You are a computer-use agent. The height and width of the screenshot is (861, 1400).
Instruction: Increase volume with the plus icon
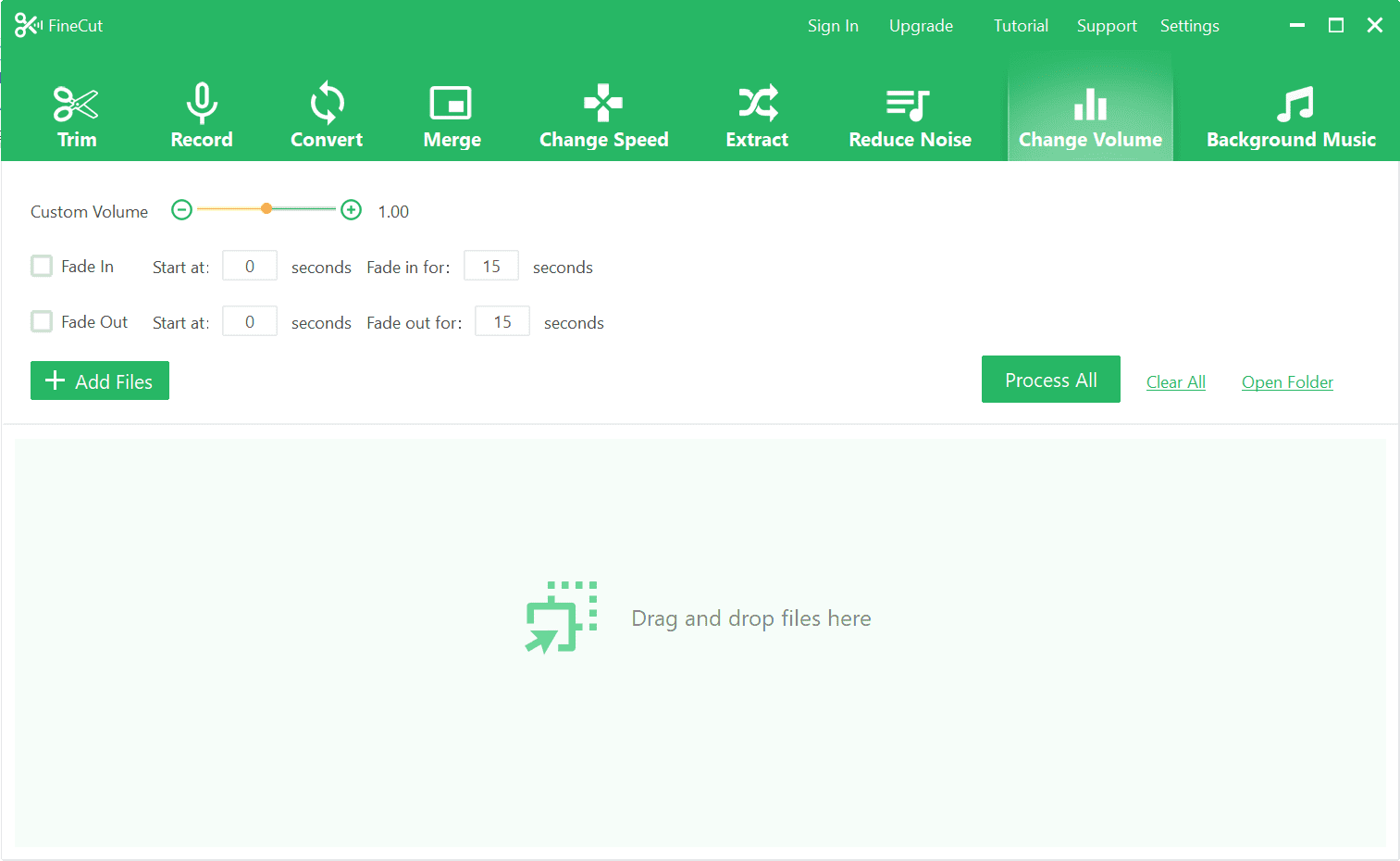tap(352, 210)
